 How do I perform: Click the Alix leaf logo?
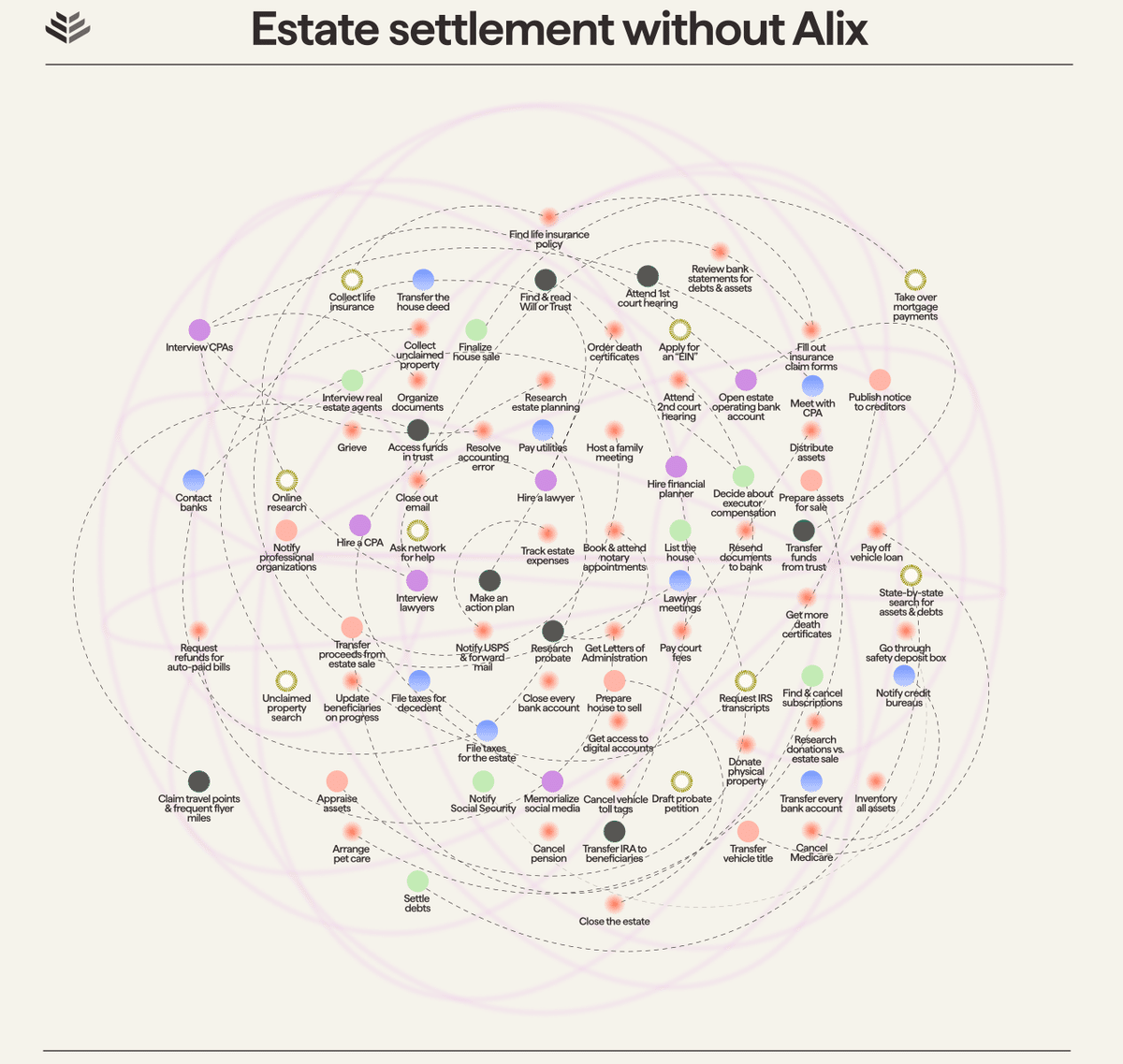click(x=67, y=28)
